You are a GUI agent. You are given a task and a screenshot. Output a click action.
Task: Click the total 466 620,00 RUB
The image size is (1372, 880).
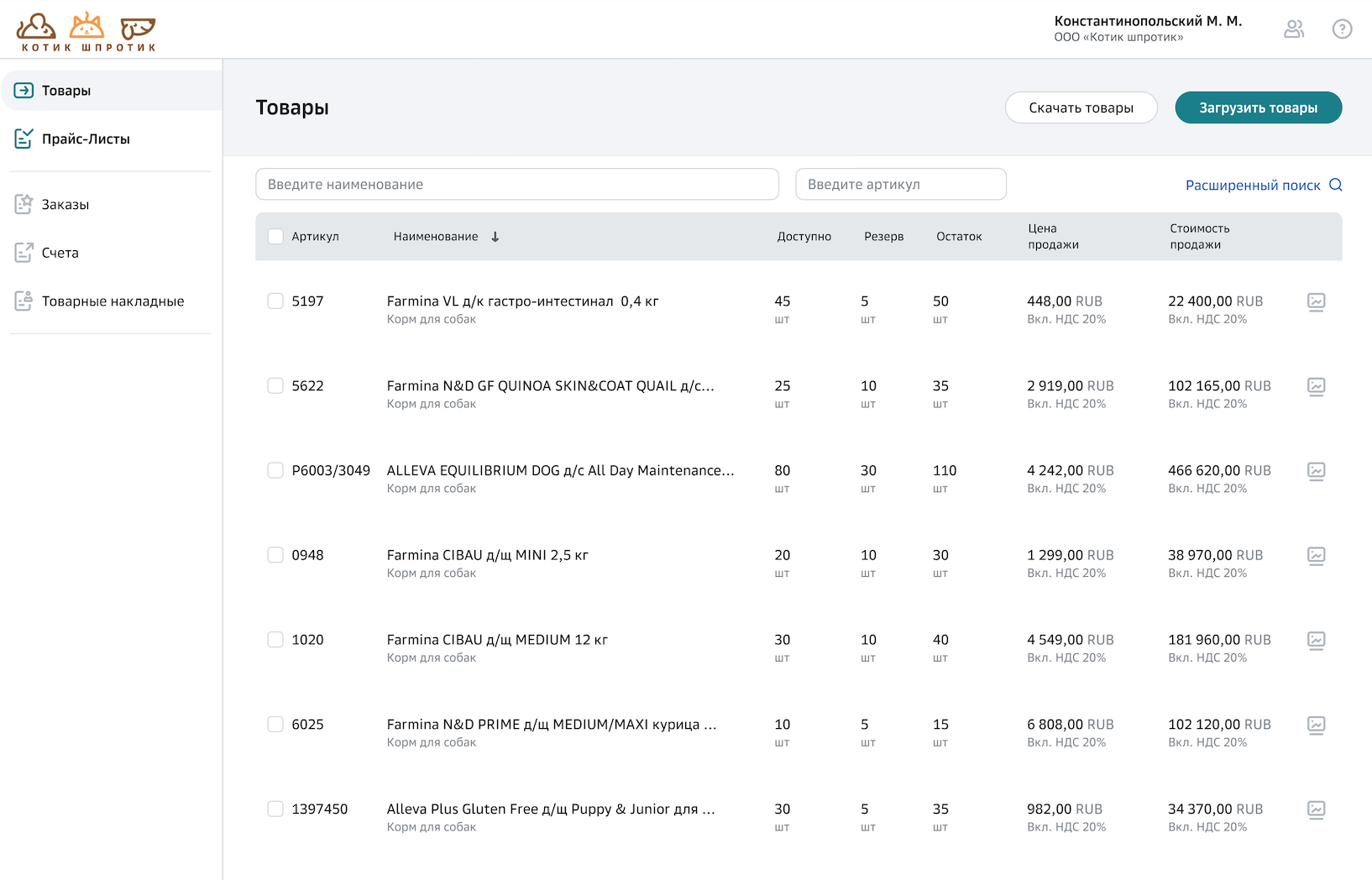[x=1219, y=471]
